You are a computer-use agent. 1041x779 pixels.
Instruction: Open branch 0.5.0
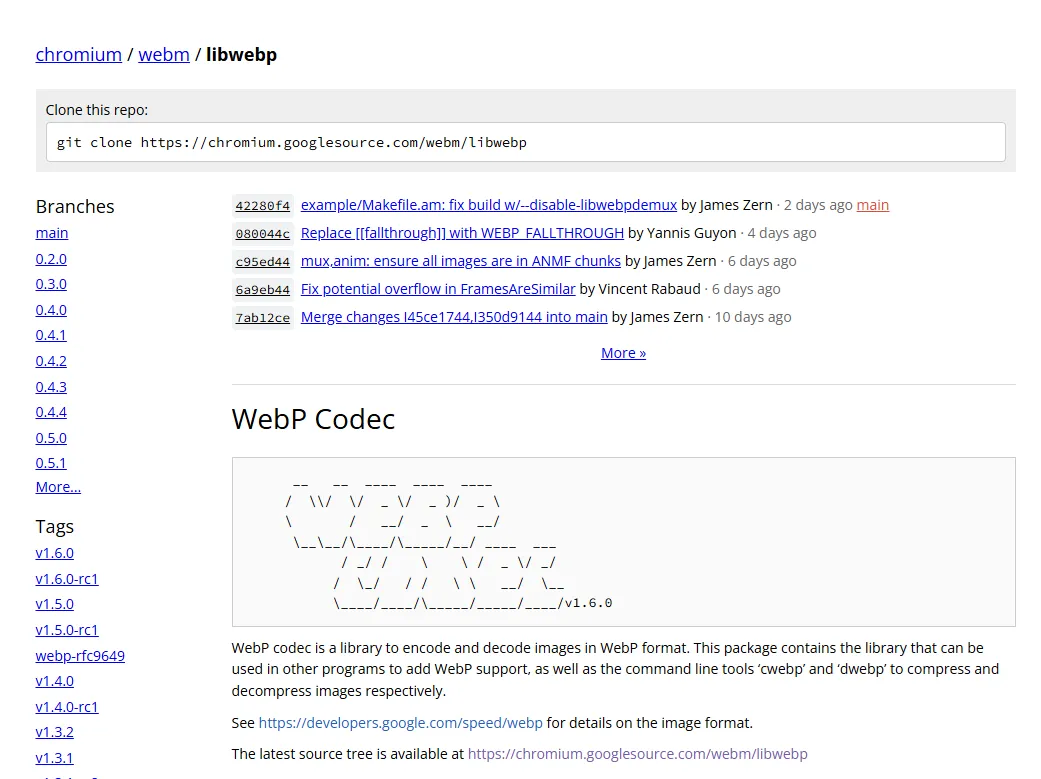pyautogui.click(x=51, y=438)
